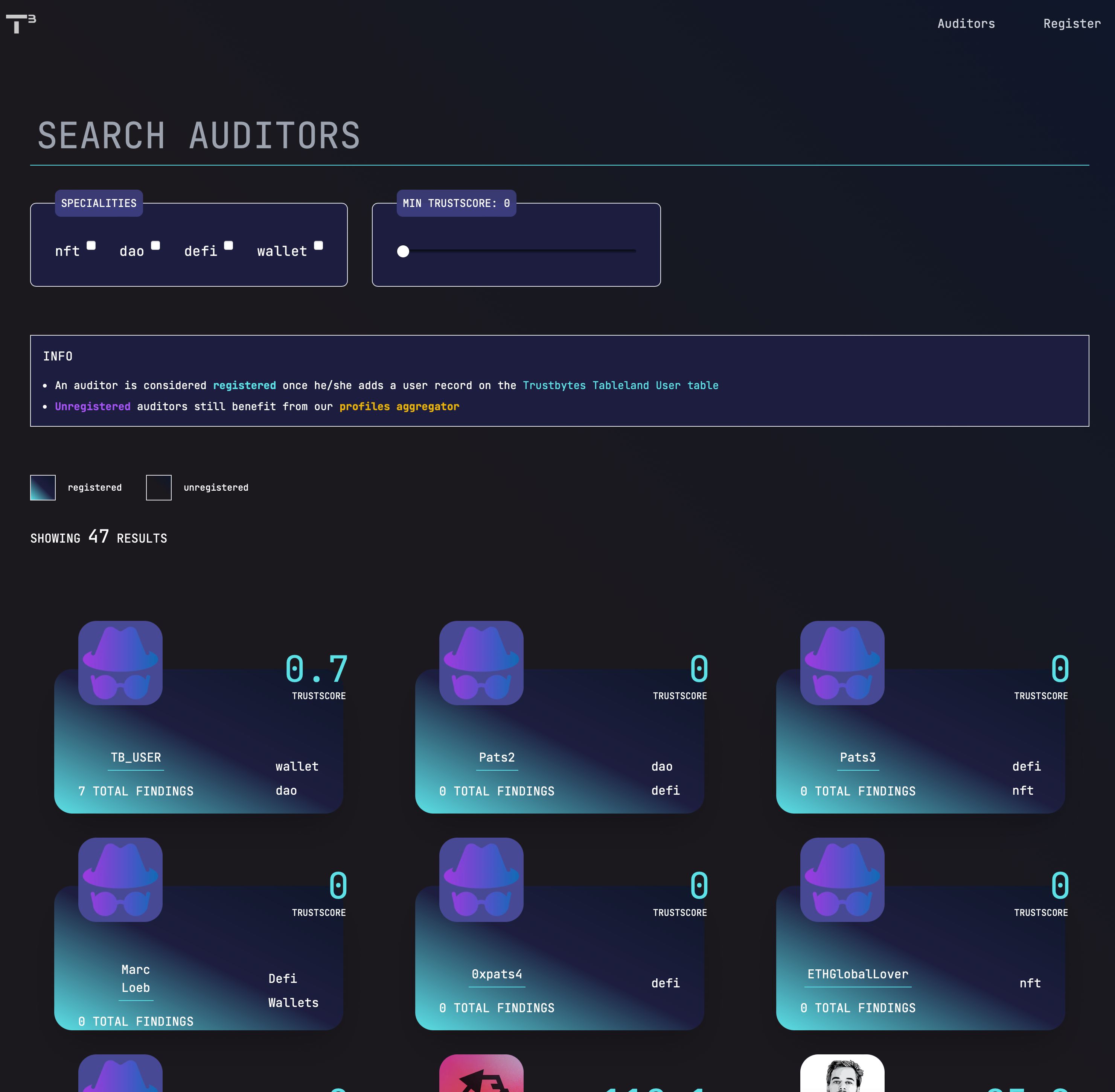This screenshot has width=1115, height=1092.
Task: Click the Marc Loeb auditor profile icon
Action: pos(120,878)
